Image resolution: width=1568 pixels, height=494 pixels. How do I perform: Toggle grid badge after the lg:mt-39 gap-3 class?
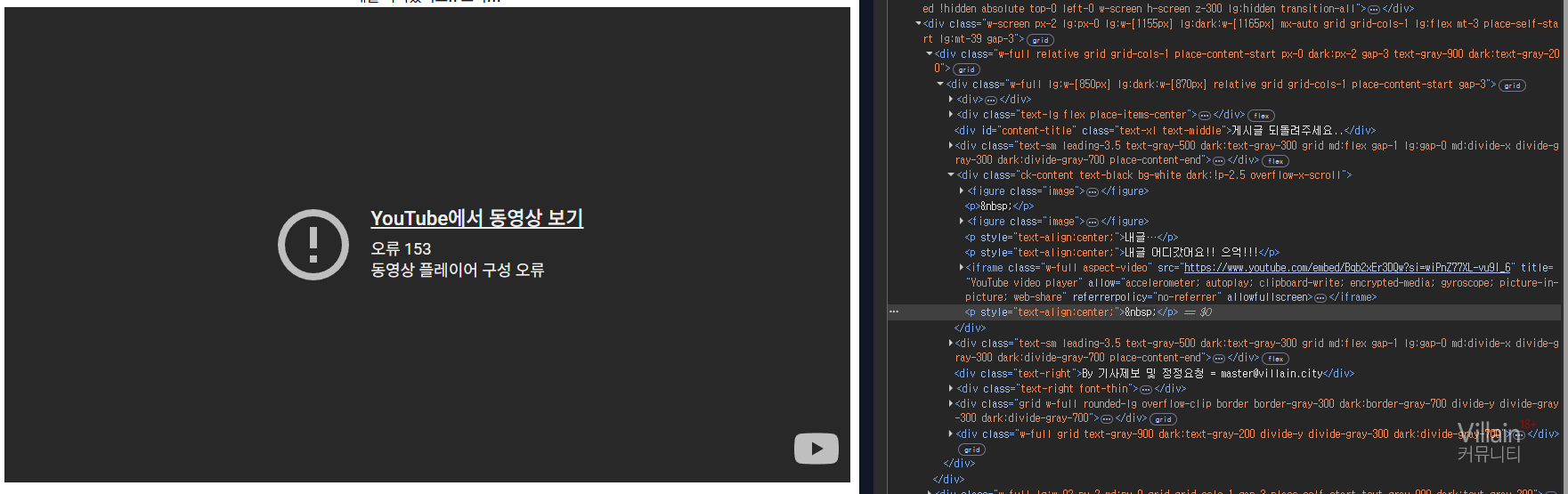1040,40
